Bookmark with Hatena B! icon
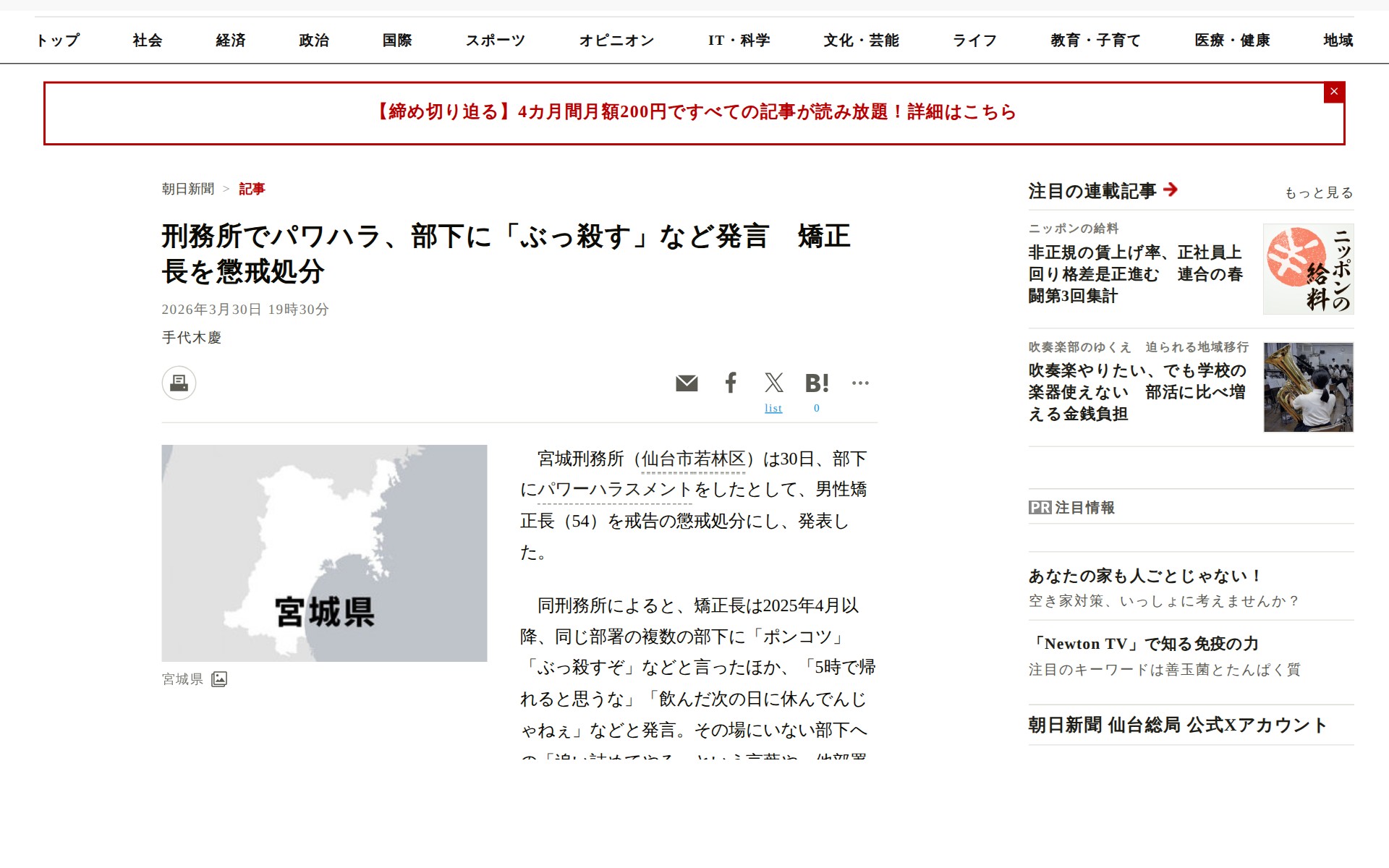This screenshot has width=1389, height=868. (817, 383)
